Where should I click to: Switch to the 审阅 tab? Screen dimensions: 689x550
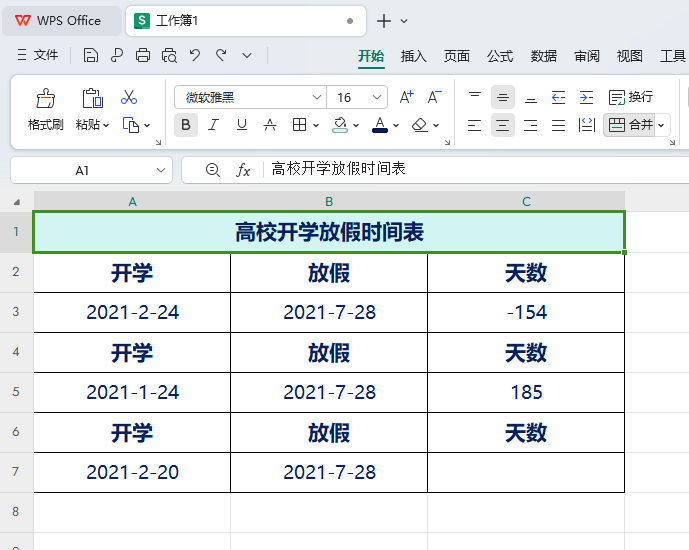(x=587, y=56)
